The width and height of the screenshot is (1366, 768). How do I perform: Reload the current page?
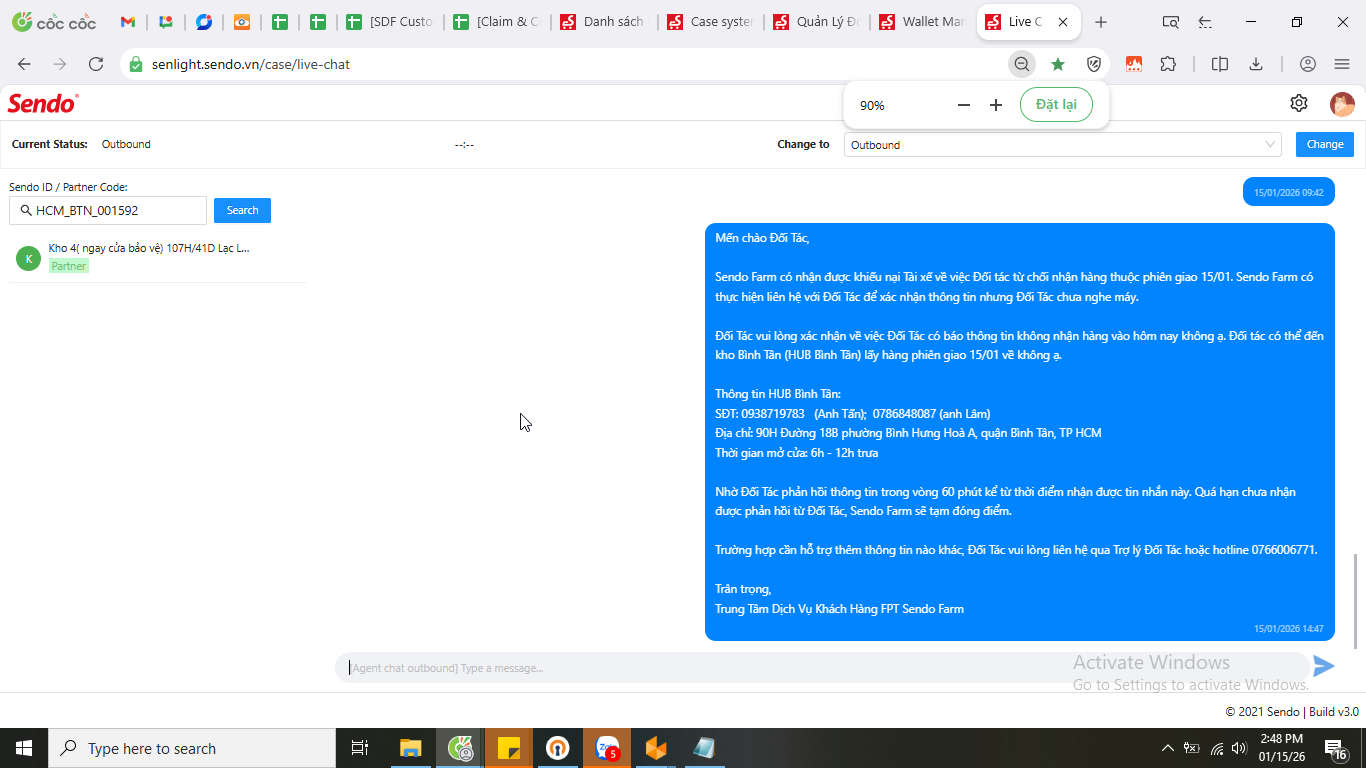(96, 64)
